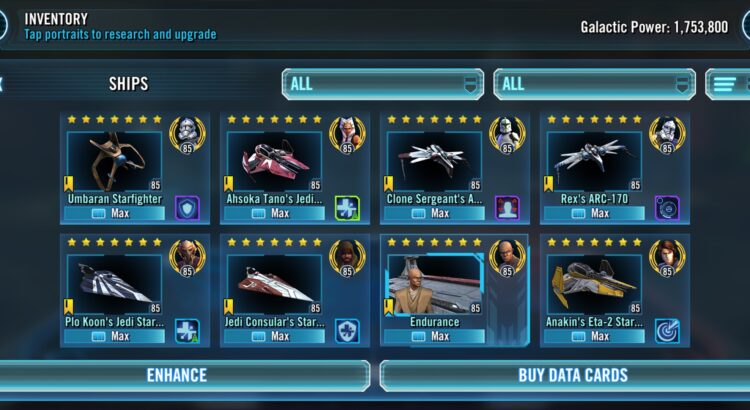Click the BUY DATA CARDS button
750x410 pixels.
pos(565,376)
